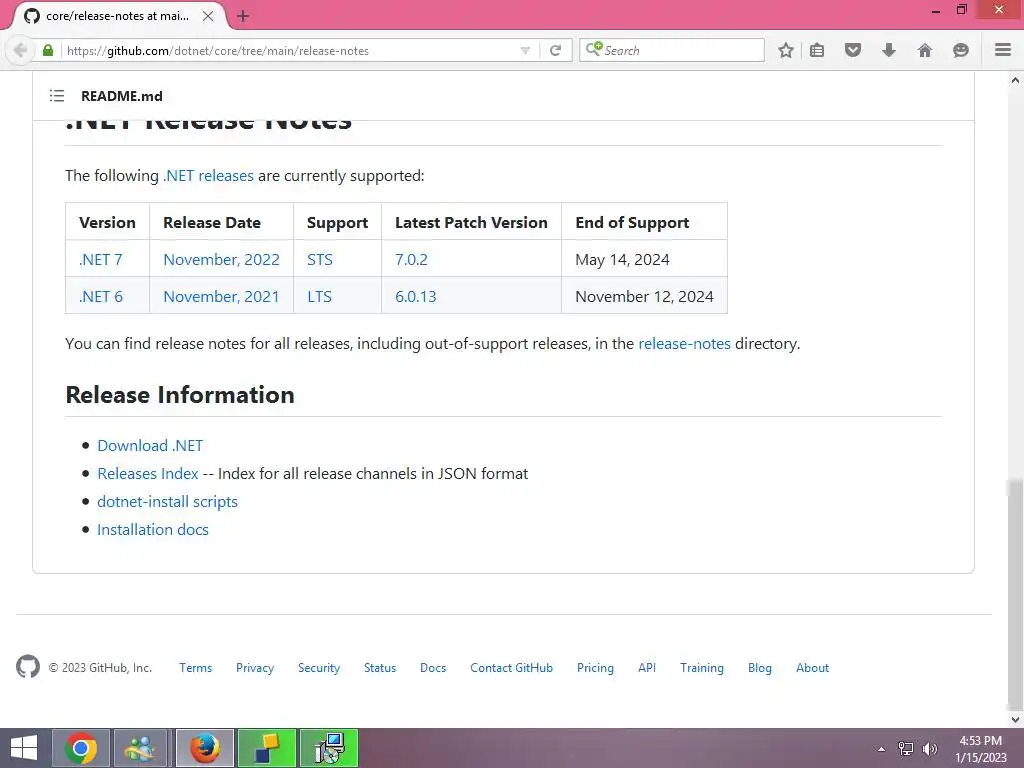Open the LTS support policy link
The width and height of the screenshot is (1024, 768).
click(x=319, y=296)
